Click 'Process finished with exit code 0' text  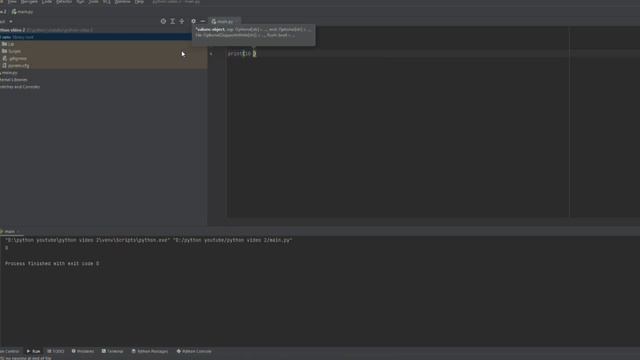(x=52, y=264)
